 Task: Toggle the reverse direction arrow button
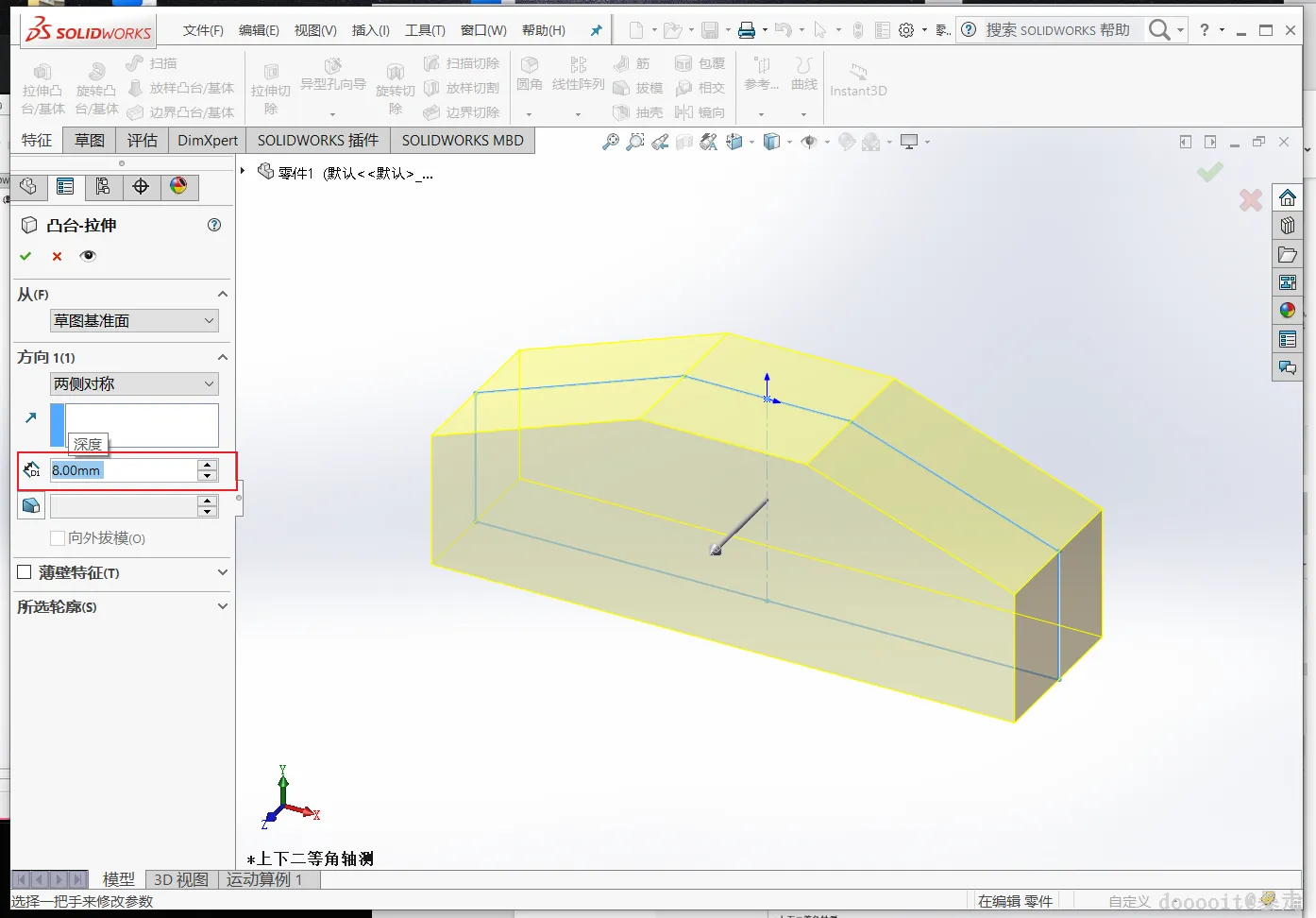pos(31,416)
